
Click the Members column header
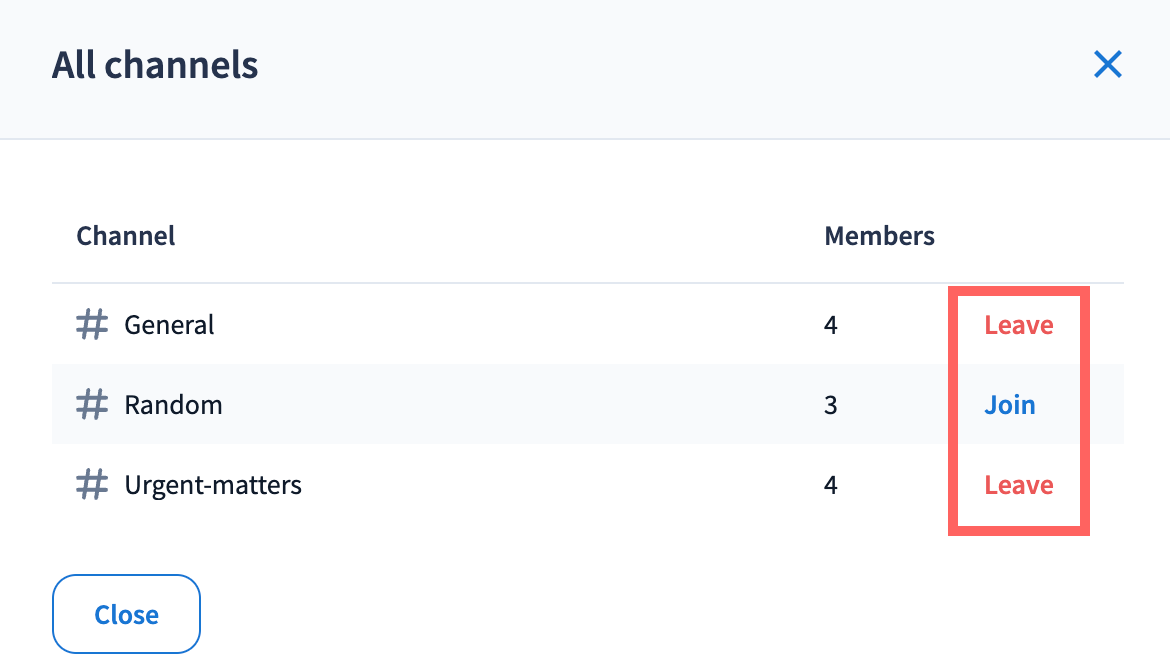click(879, 236)
